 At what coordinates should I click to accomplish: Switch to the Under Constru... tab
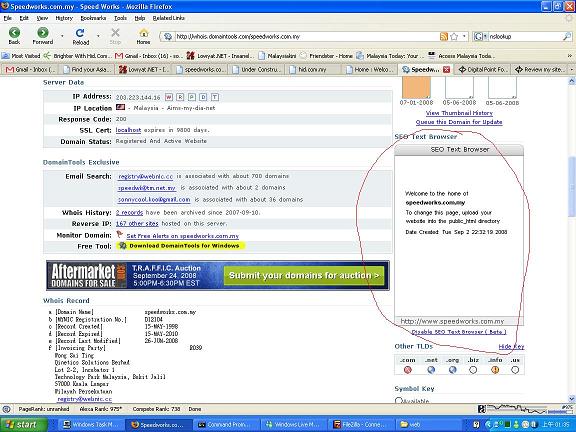[256, 69]
